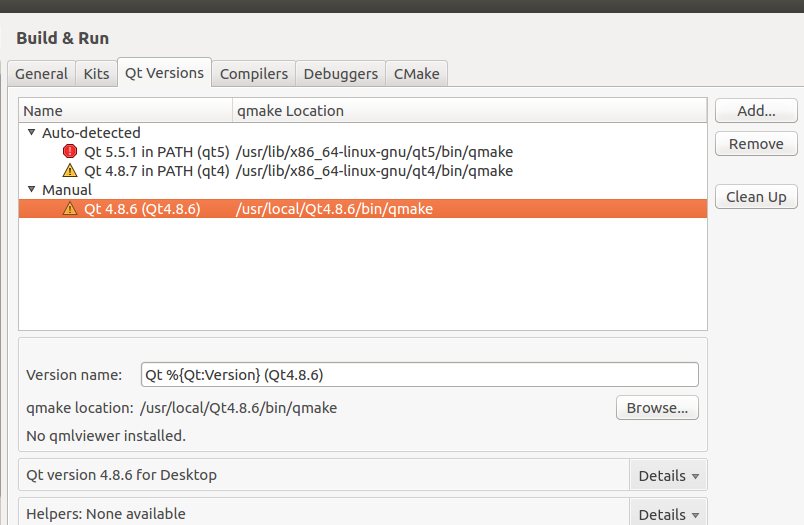The height and width of the screenshot is (525, 804).
Task: Click the warning icon on Qt 4.8.6
Action: click(70, 208)
